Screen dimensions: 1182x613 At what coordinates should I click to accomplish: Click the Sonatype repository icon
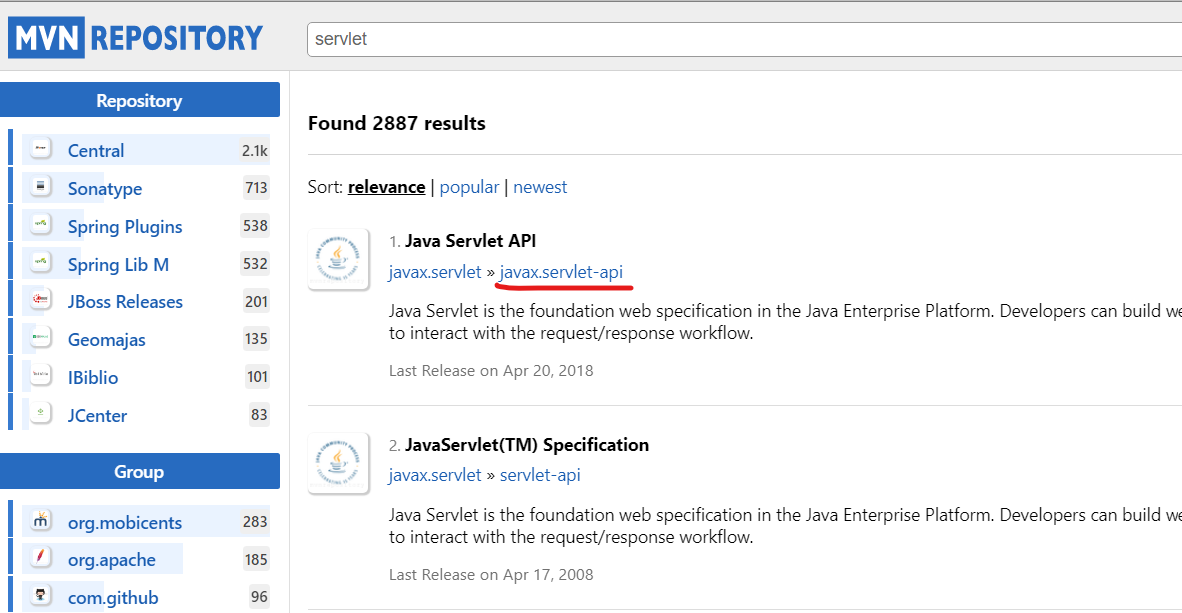click(x=41, y=186)
